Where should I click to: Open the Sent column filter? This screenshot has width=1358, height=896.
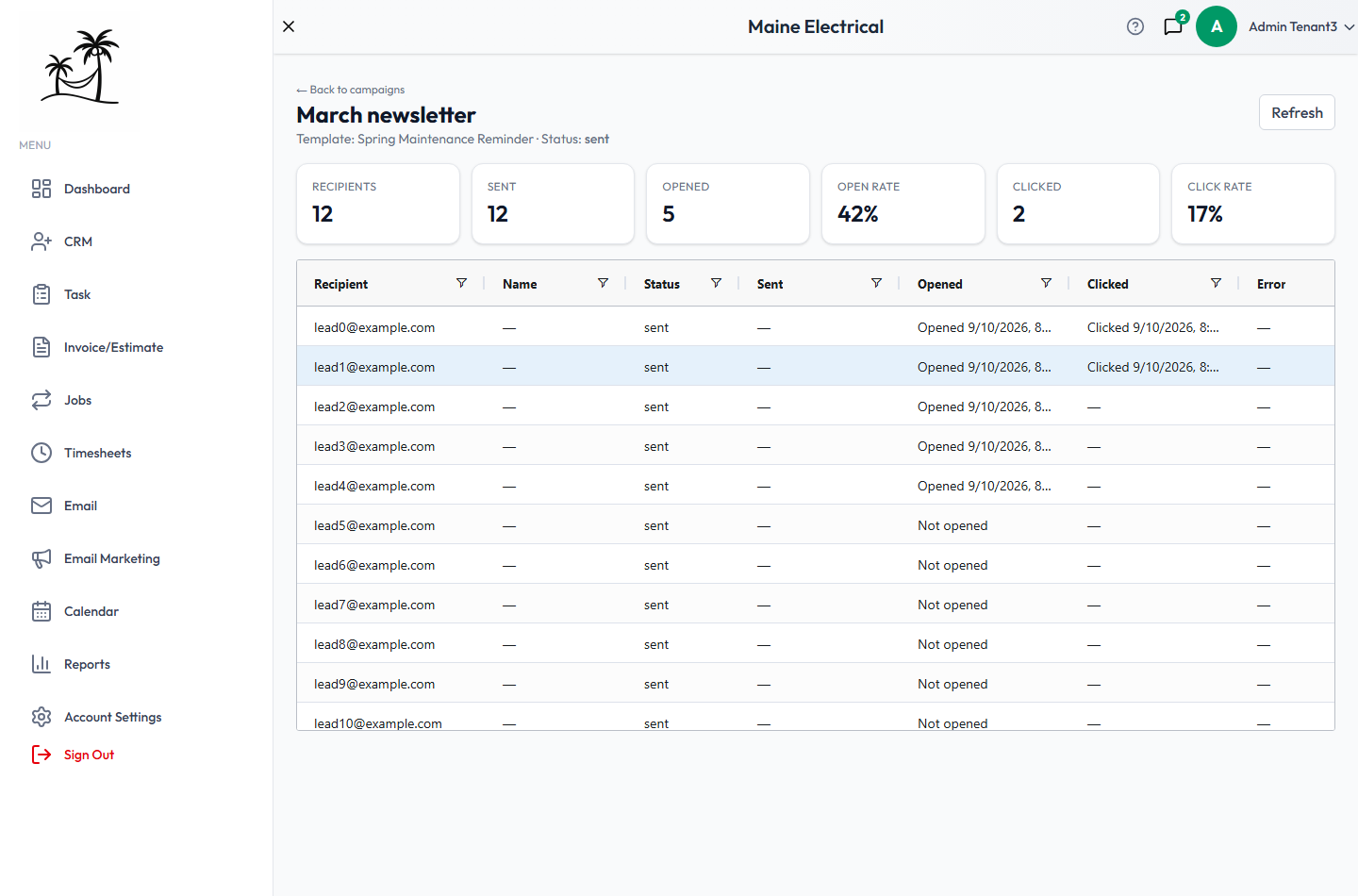click(x=876, y=283)
